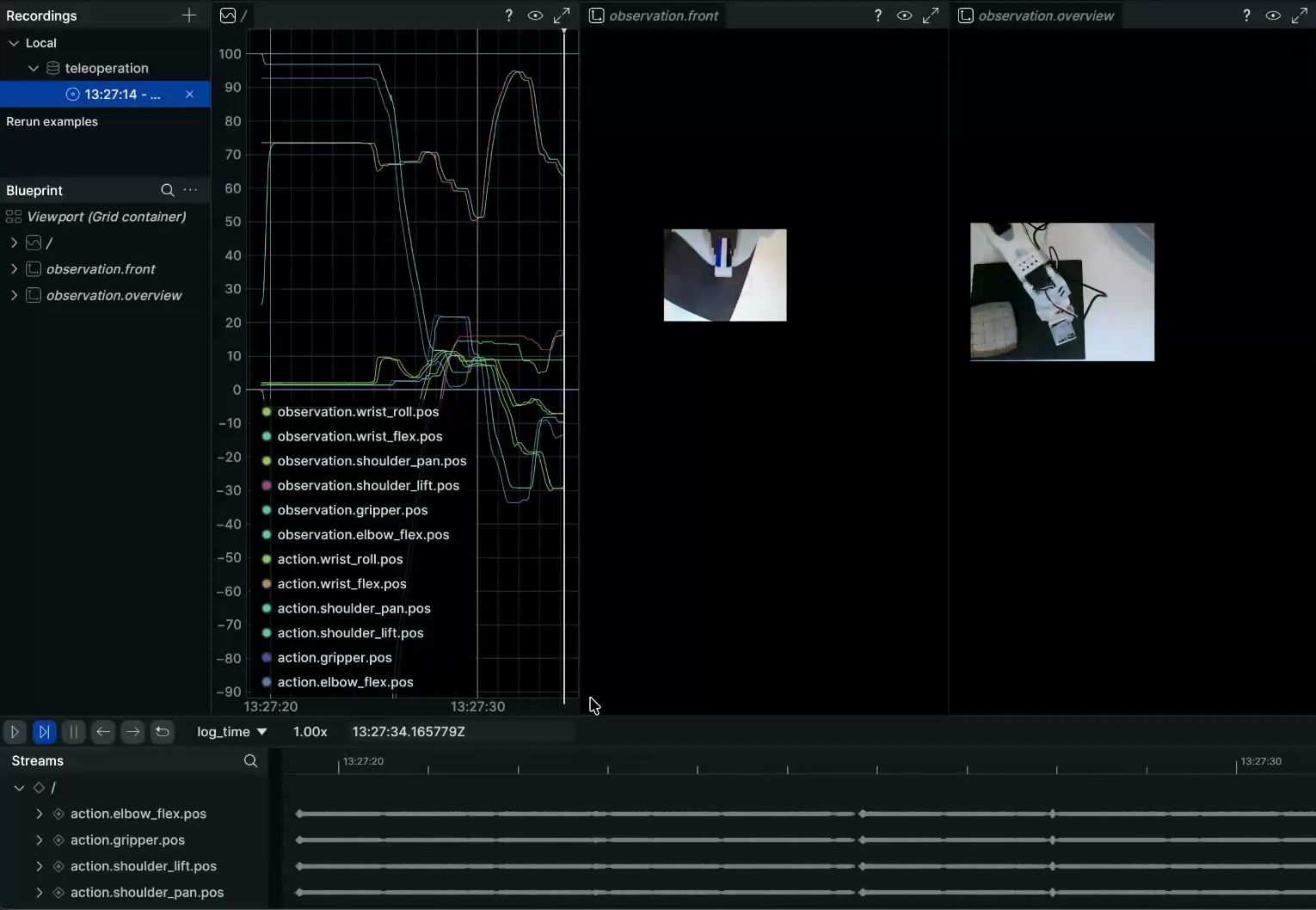The height and width of the screenshot is (910, 1316).
Task: Open Blueprint more options menu
Action: coord(191,190)
